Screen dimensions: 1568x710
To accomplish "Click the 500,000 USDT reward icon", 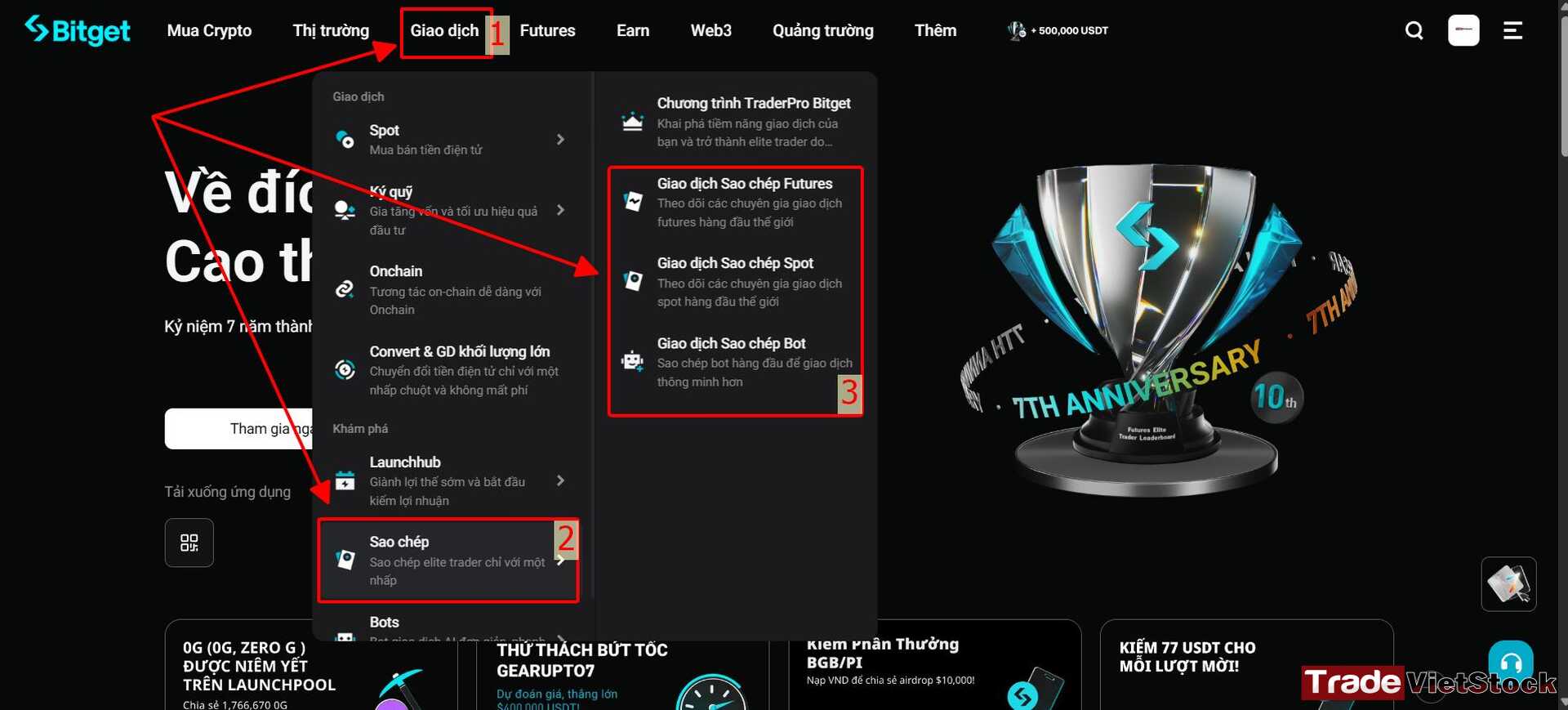I will tap(1017, 30).
